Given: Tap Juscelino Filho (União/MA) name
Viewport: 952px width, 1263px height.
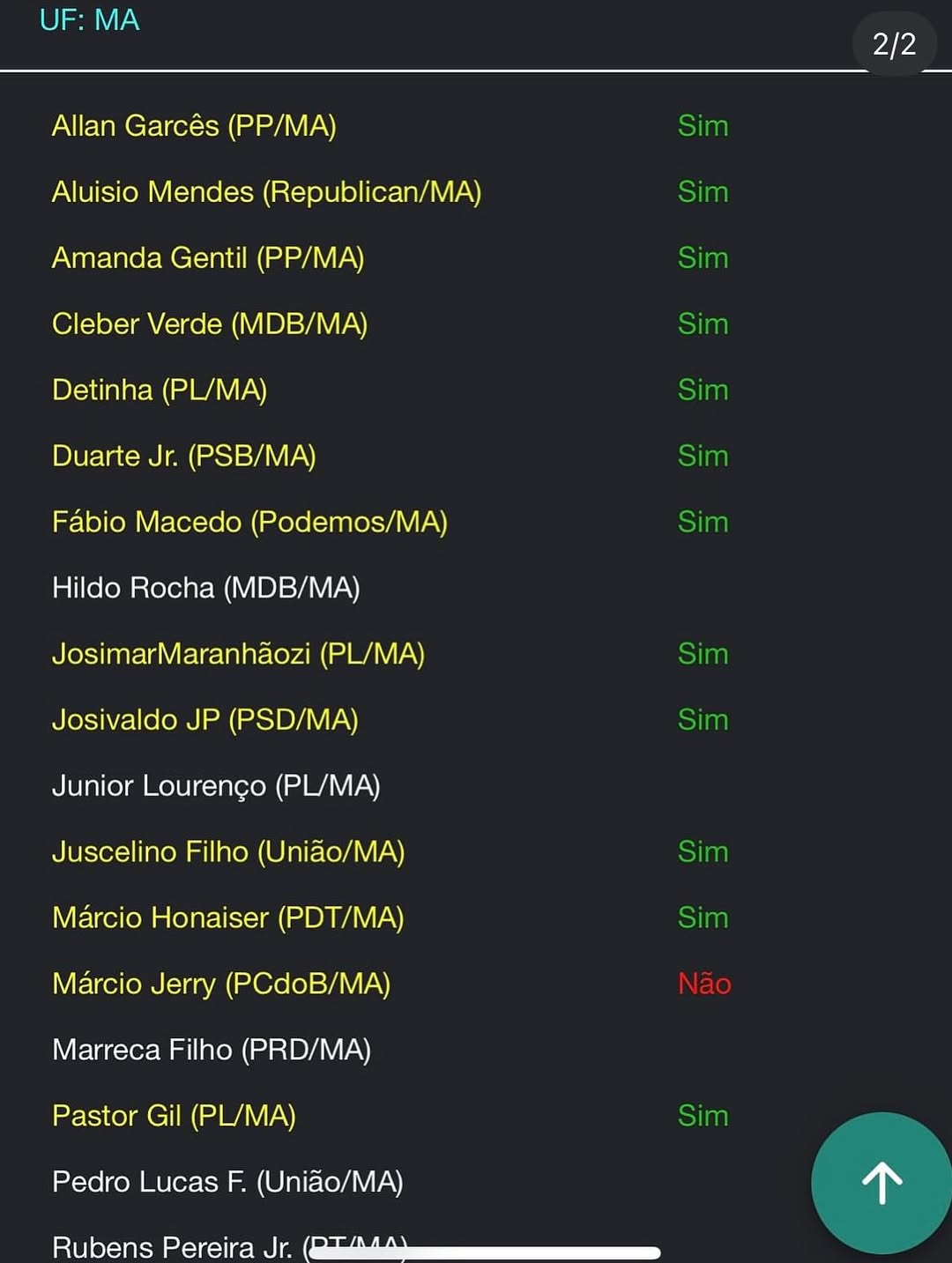Looking at the screenshot, I should 228,851.
